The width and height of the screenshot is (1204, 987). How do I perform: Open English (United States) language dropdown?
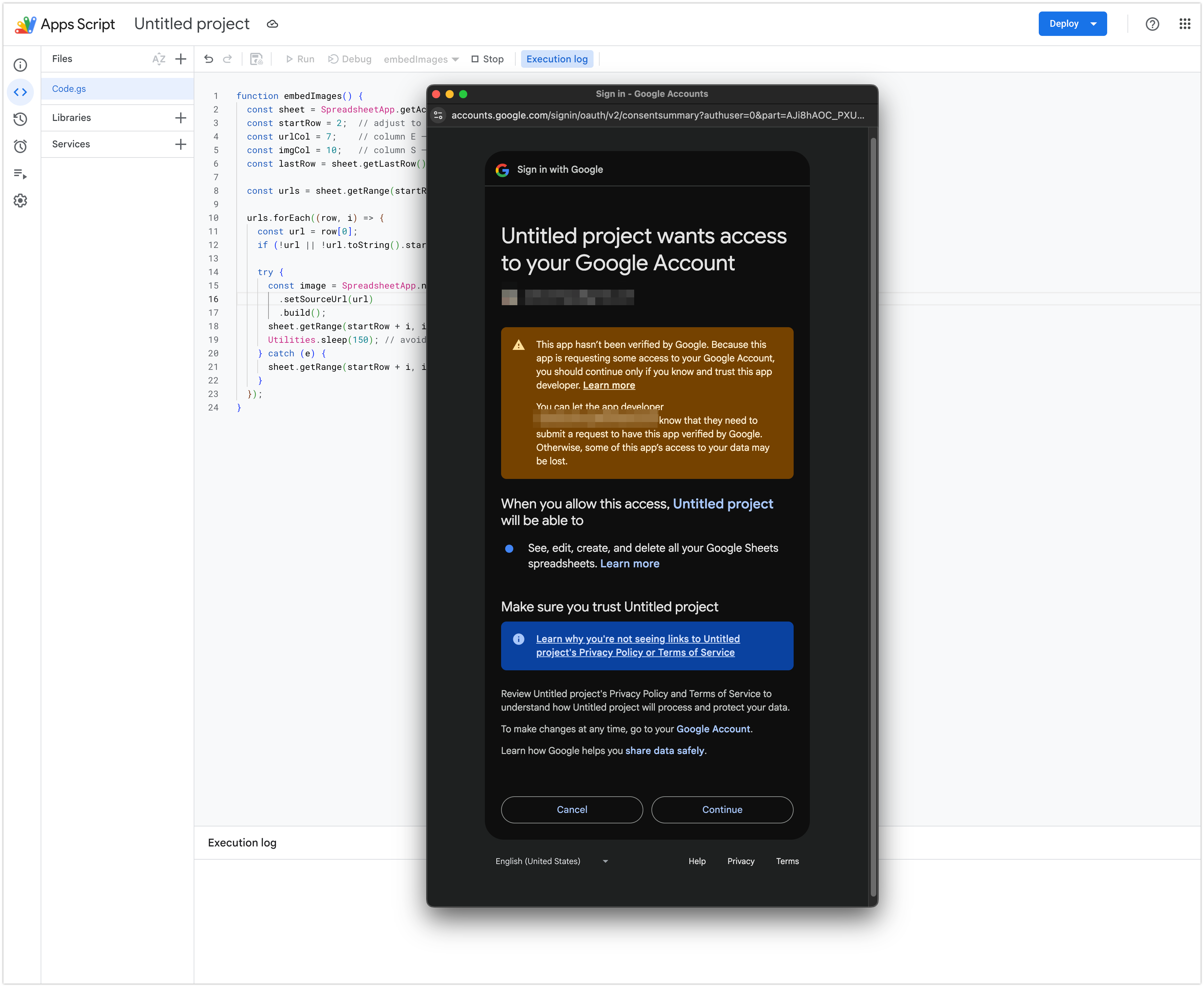pyautogui.click(x=552, y=861)
